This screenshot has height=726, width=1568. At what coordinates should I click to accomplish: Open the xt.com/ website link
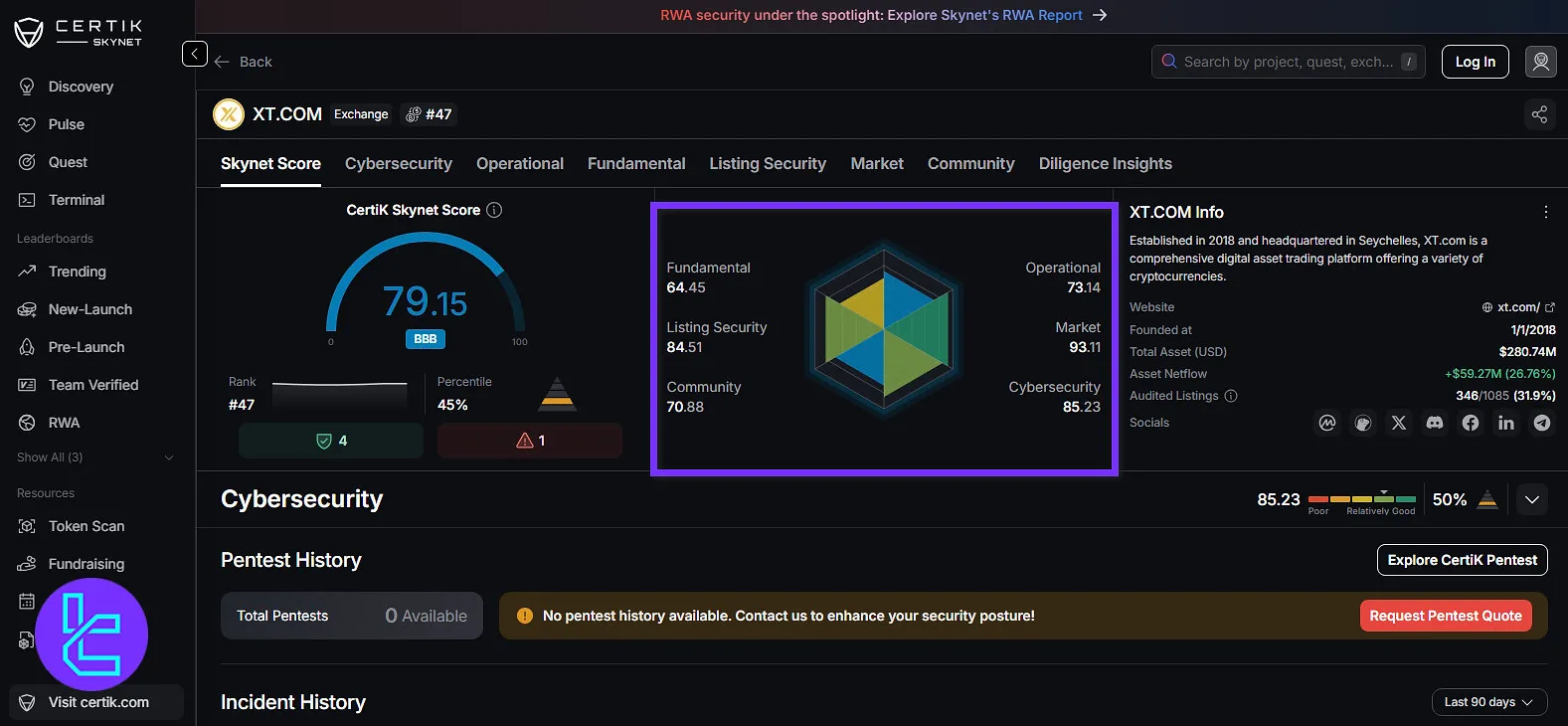coord(1518,307)
